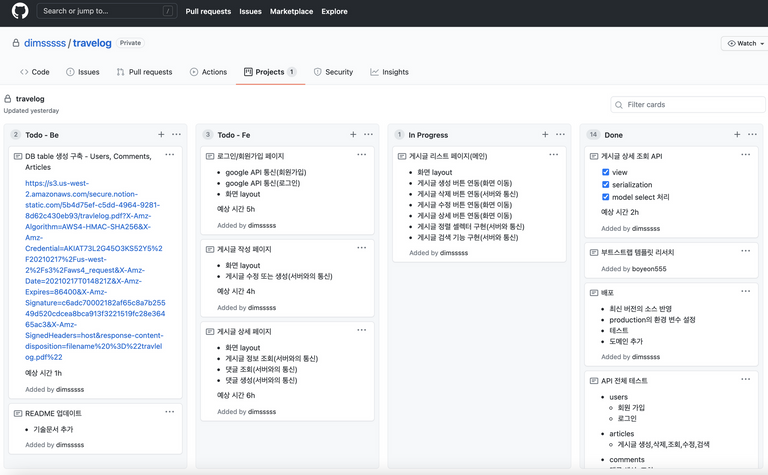Click 댓글 생성(서버와의 통신) item
768x475 pixels.
(x=261, y=380)
